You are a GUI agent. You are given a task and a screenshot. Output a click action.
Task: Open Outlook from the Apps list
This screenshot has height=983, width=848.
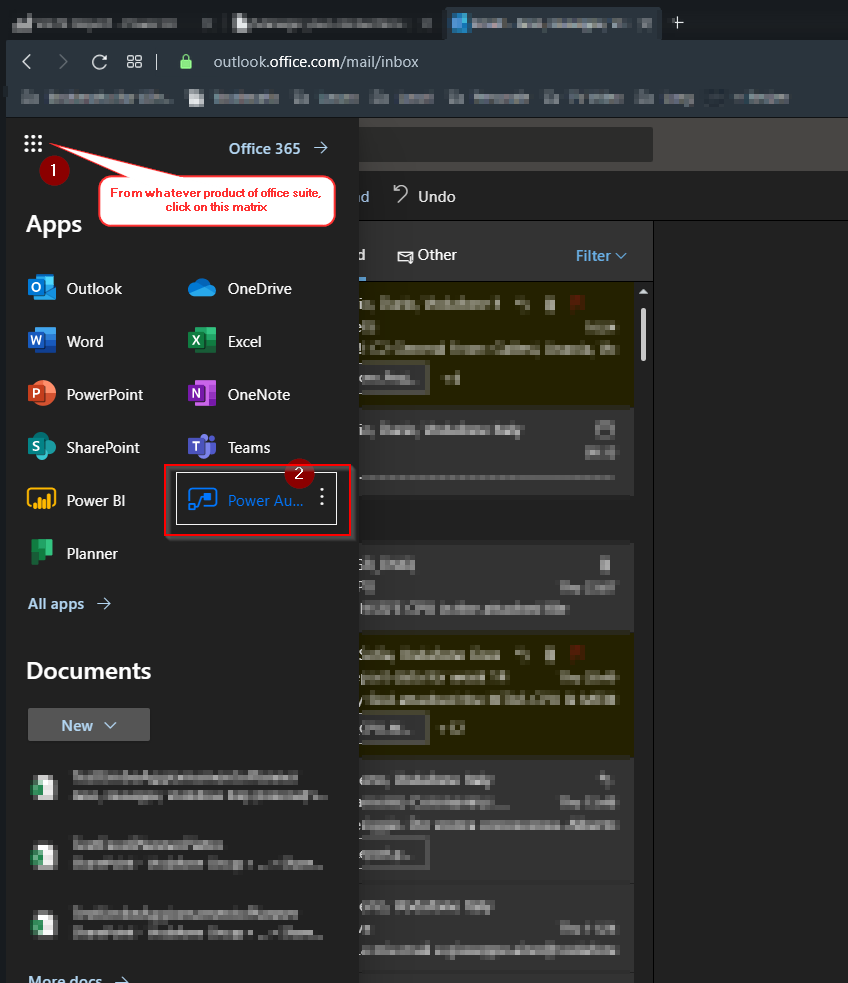[76, 289]
